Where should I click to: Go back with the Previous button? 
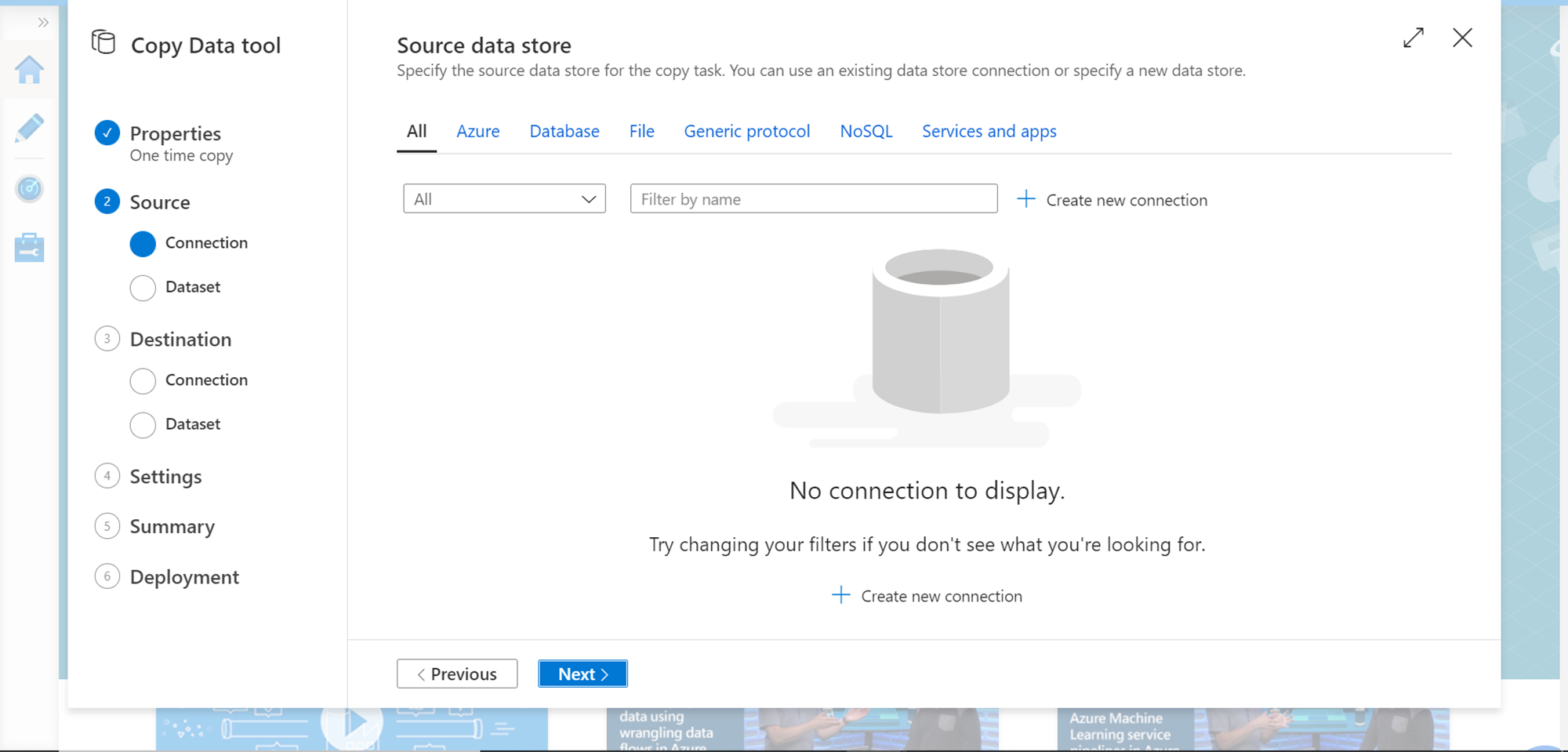457,674
